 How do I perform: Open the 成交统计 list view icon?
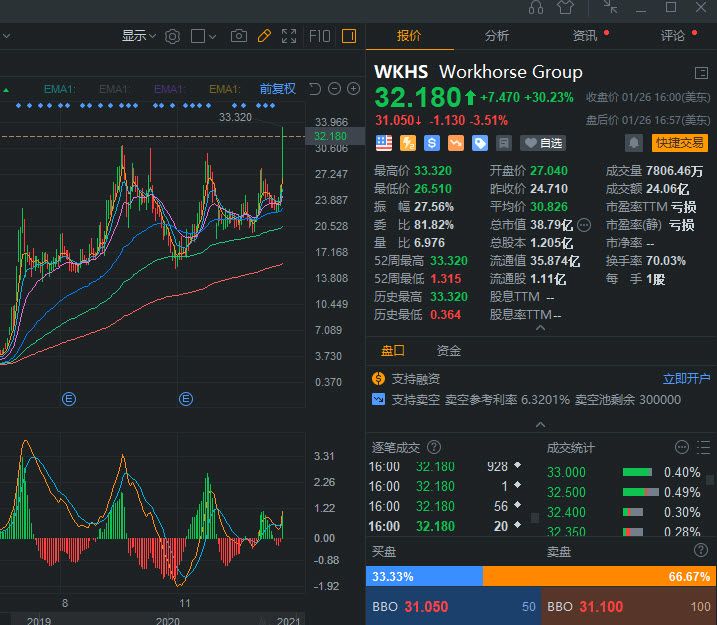pos(703,447)
